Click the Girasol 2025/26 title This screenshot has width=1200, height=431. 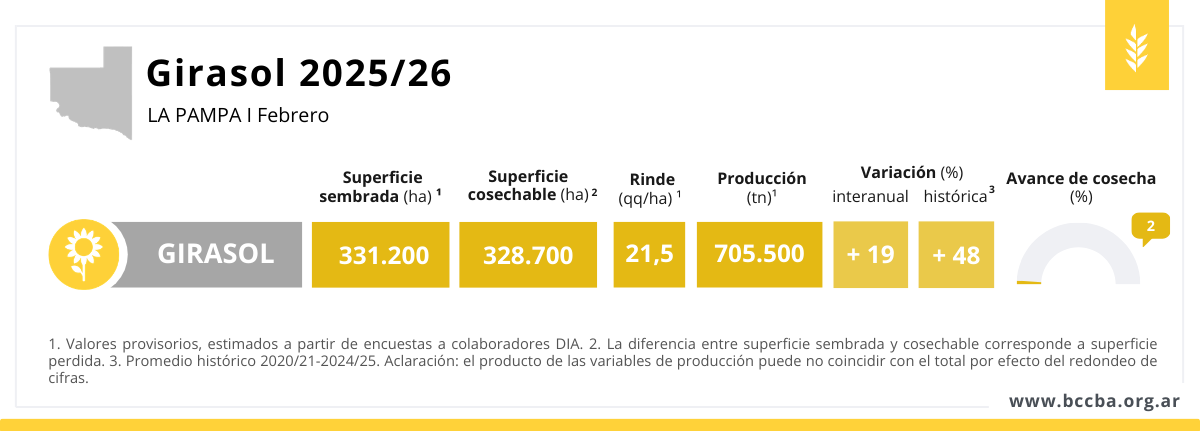(299, 73)
